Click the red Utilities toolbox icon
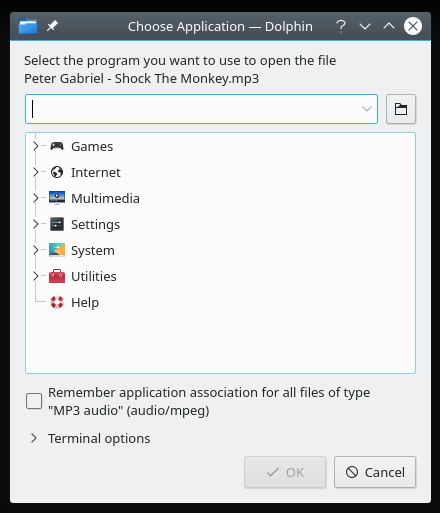440x513 pixels. click(x=57, y=276)
